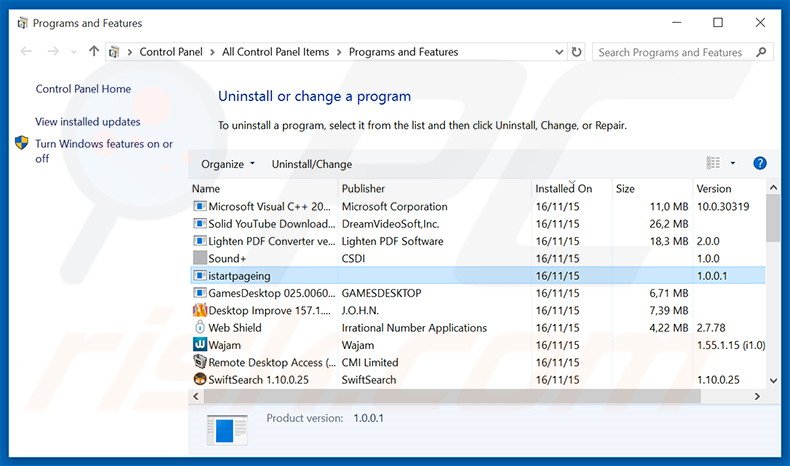The width and height of the screenshot is (790, 466).
Task: Click the 26,2 MB size cell
Action: 669,224
